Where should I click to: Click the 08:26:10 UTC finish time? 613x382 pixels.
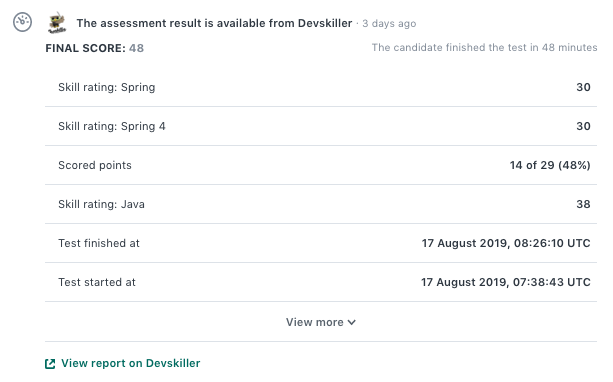tap(552, 243)
